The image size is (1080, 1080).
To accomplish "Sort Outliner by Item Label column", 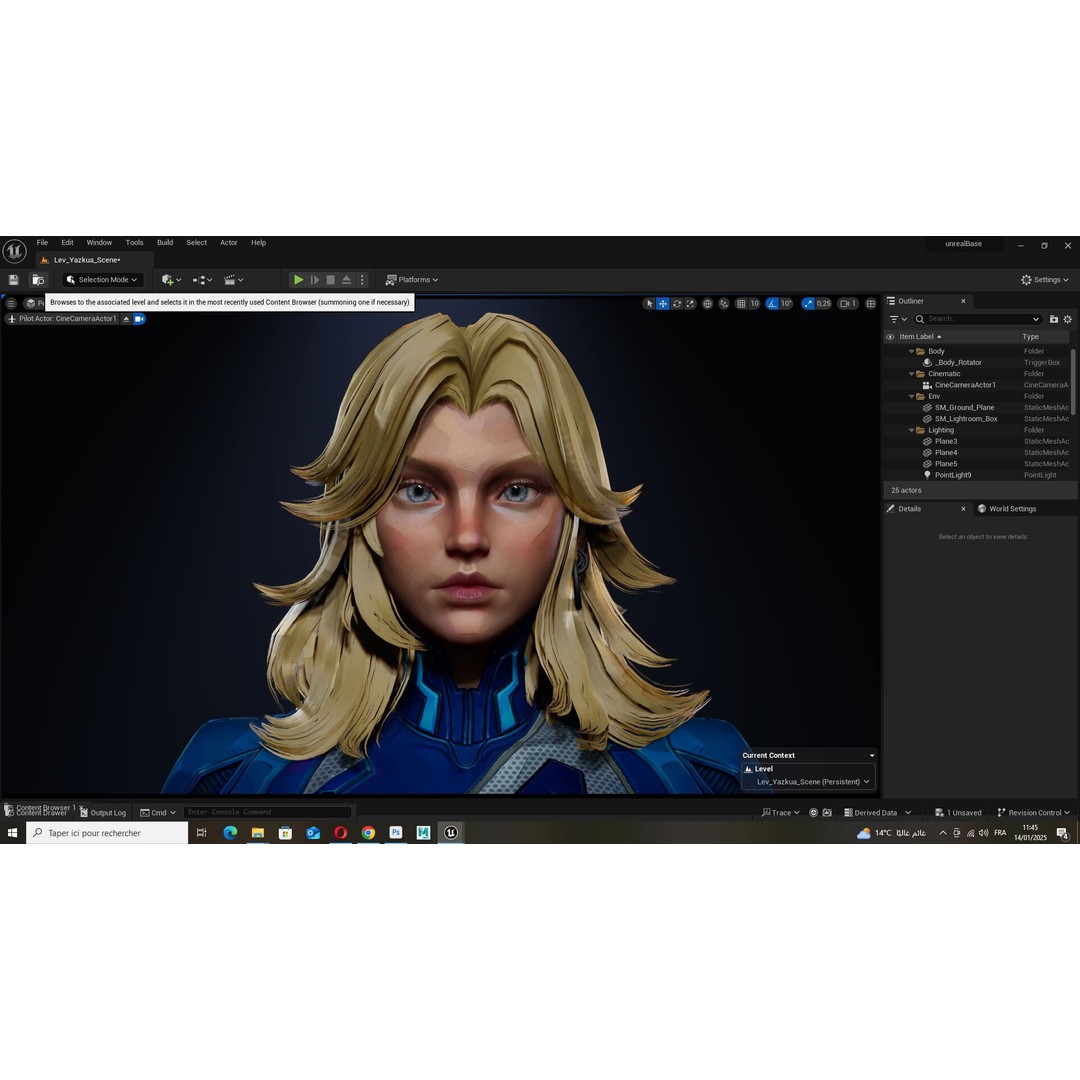I will pos(920,337).
